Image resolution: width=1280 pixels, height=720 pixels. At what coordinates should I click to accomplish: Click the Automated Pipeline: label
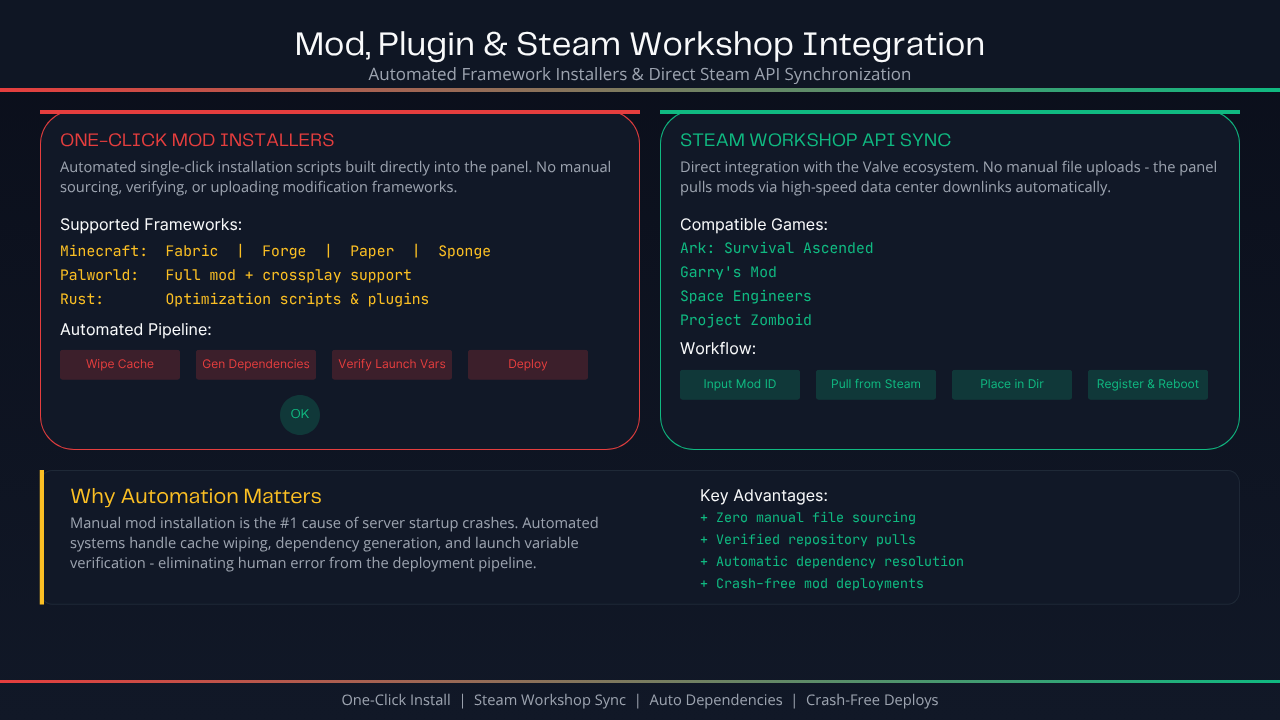136,330
